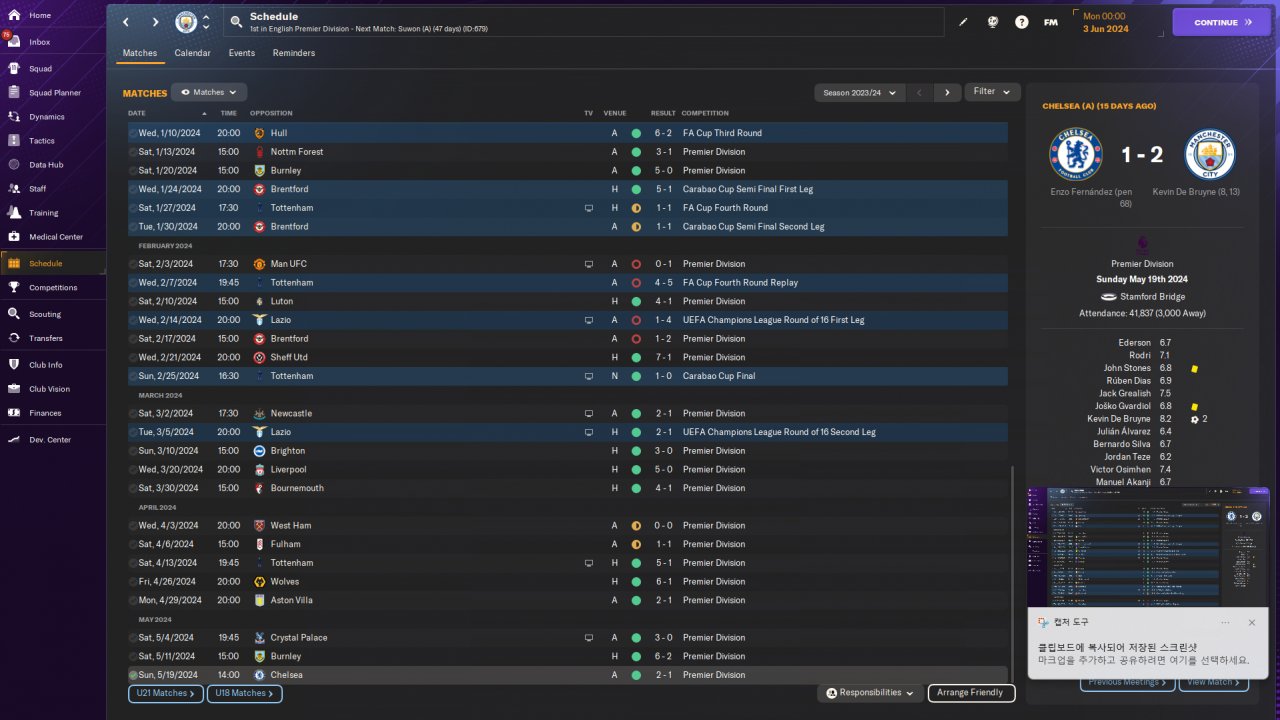Go to the Training screen
The height and width of the screenshot is (720, 1280).
pos(43,213)
